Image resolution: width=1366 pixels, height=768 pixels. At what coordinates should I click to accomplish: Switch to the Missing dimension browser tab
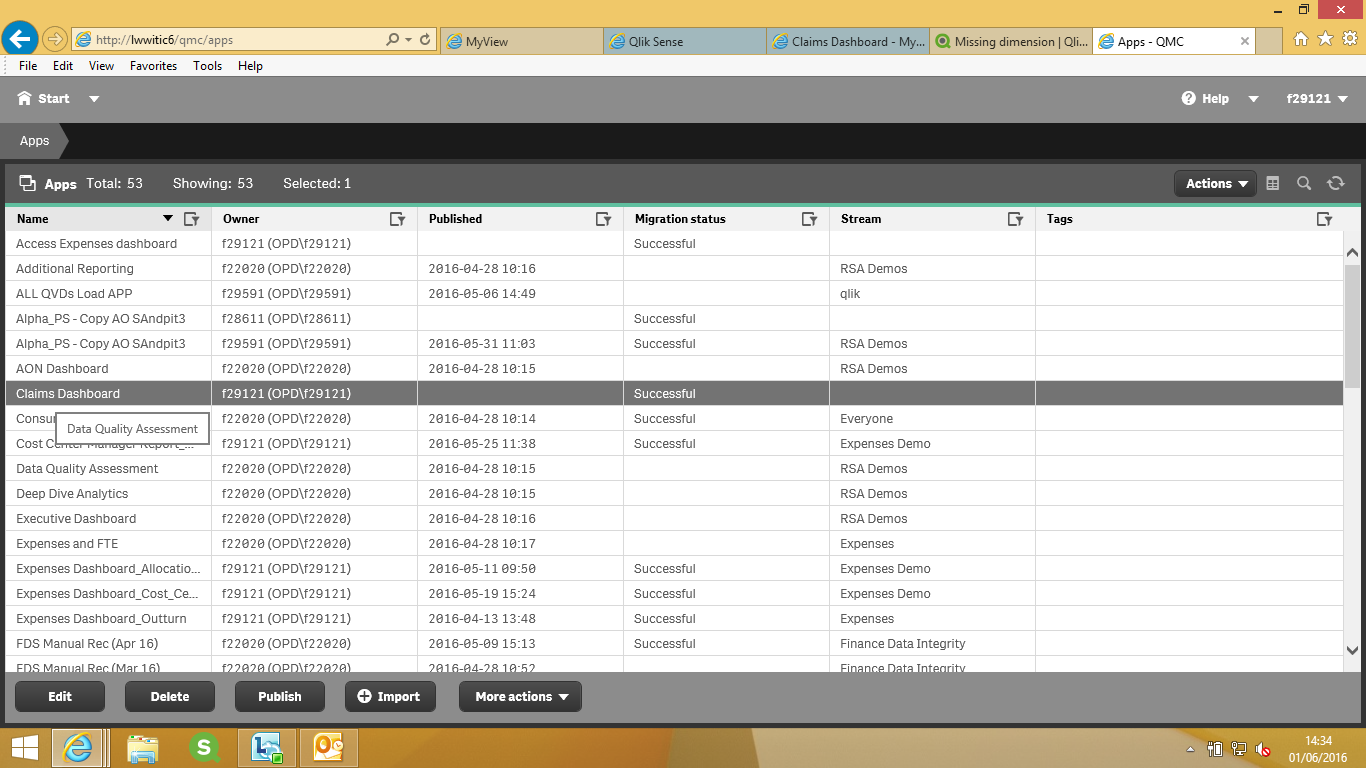[1011, 41]
